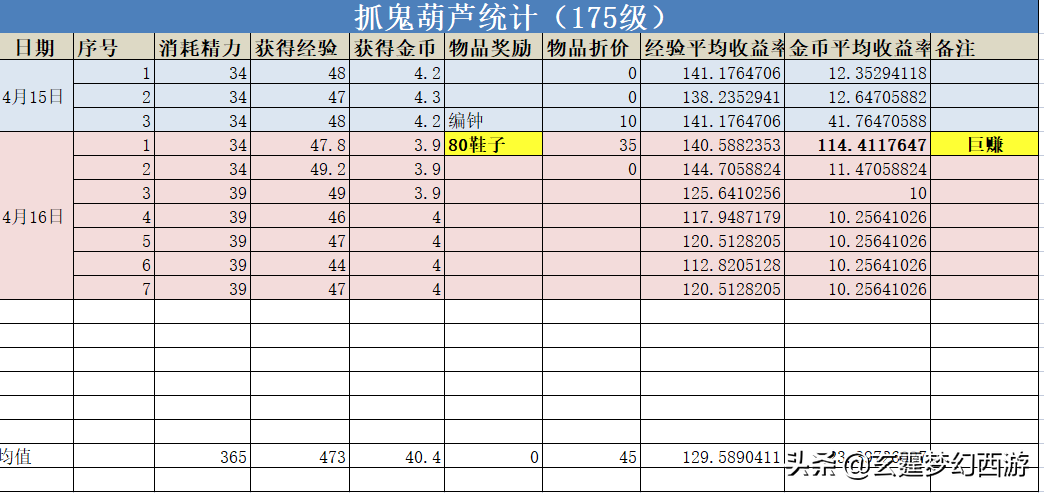Select the 4月16日 merged date cell
The image size is (1044, 493).
click(x=36, y=216)
